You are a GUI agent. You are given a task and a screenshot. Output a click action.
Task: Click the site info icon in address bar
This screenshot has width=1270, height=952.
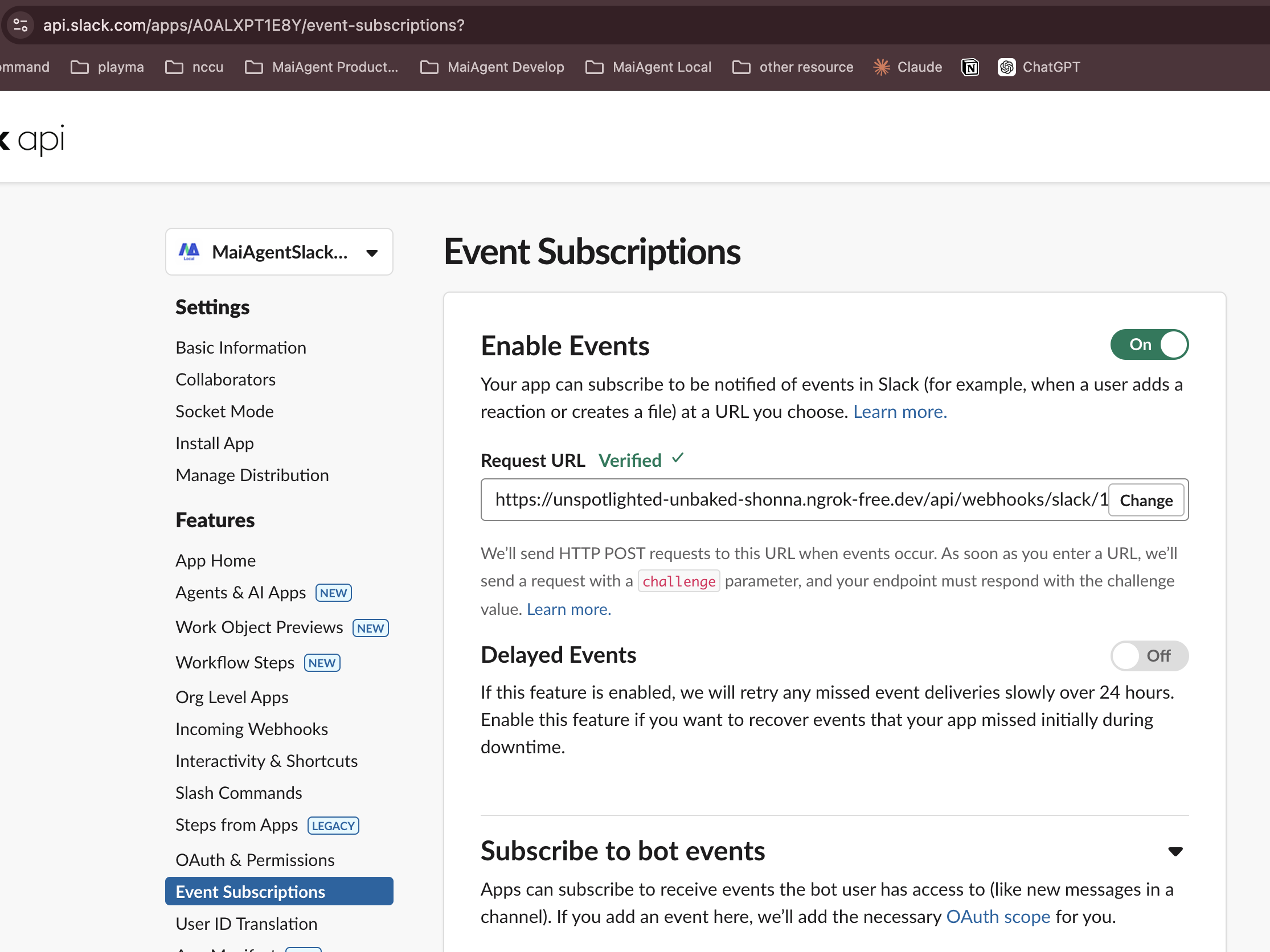(21, 25)
